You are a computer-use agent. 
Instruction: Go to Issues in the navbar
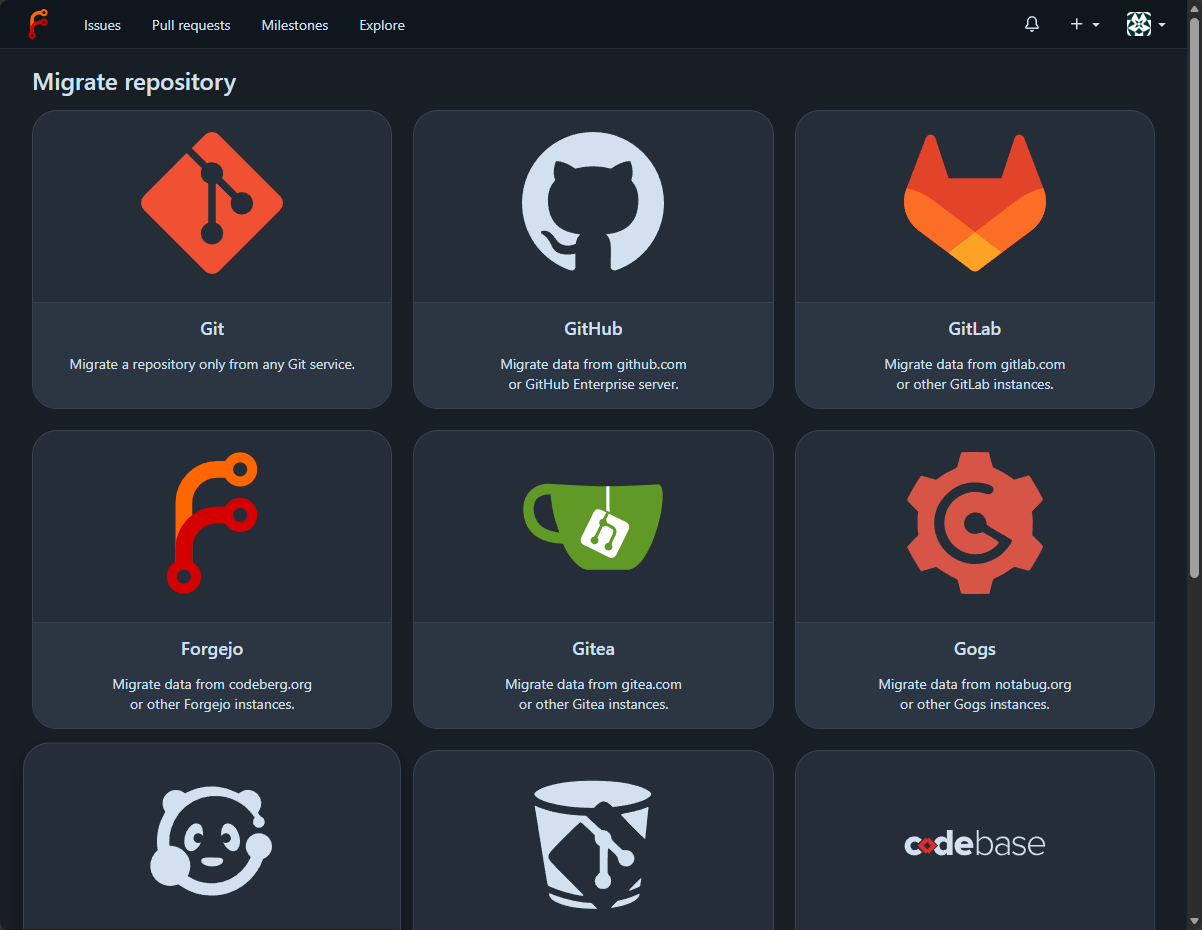click(x=102, y=25)
